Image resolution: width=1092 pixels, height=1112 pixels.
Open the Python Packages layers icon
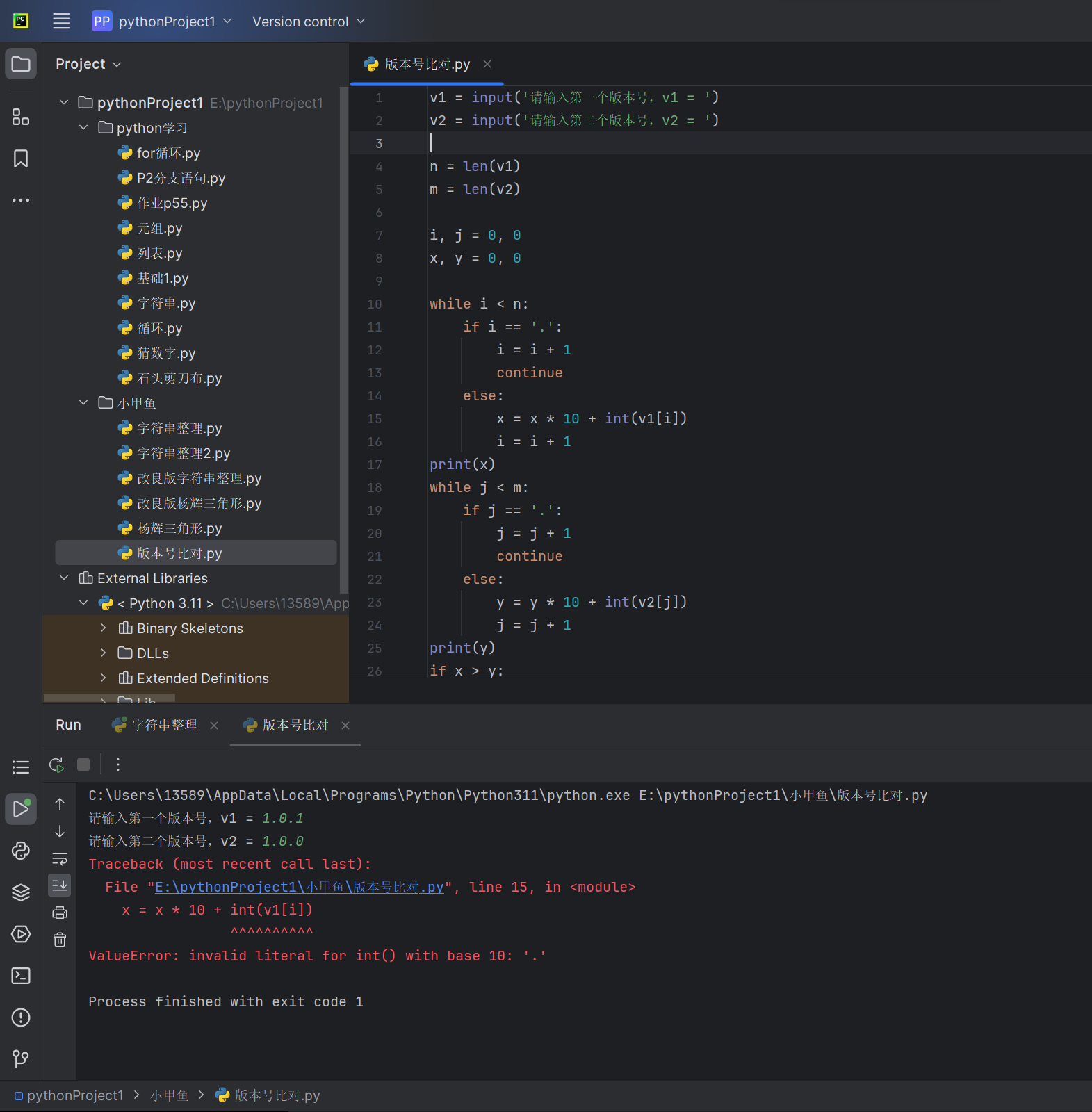point(21,892)
